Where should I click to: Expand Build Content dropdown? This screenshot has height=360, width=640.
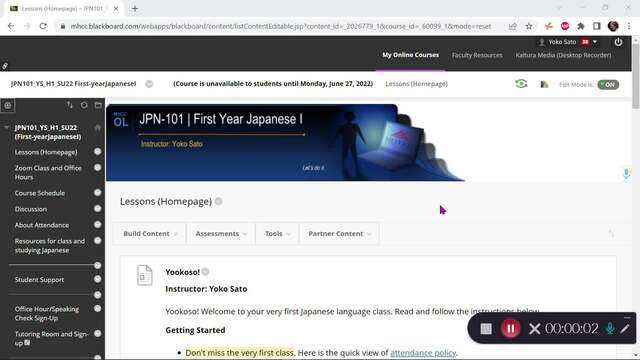point(150,233)
